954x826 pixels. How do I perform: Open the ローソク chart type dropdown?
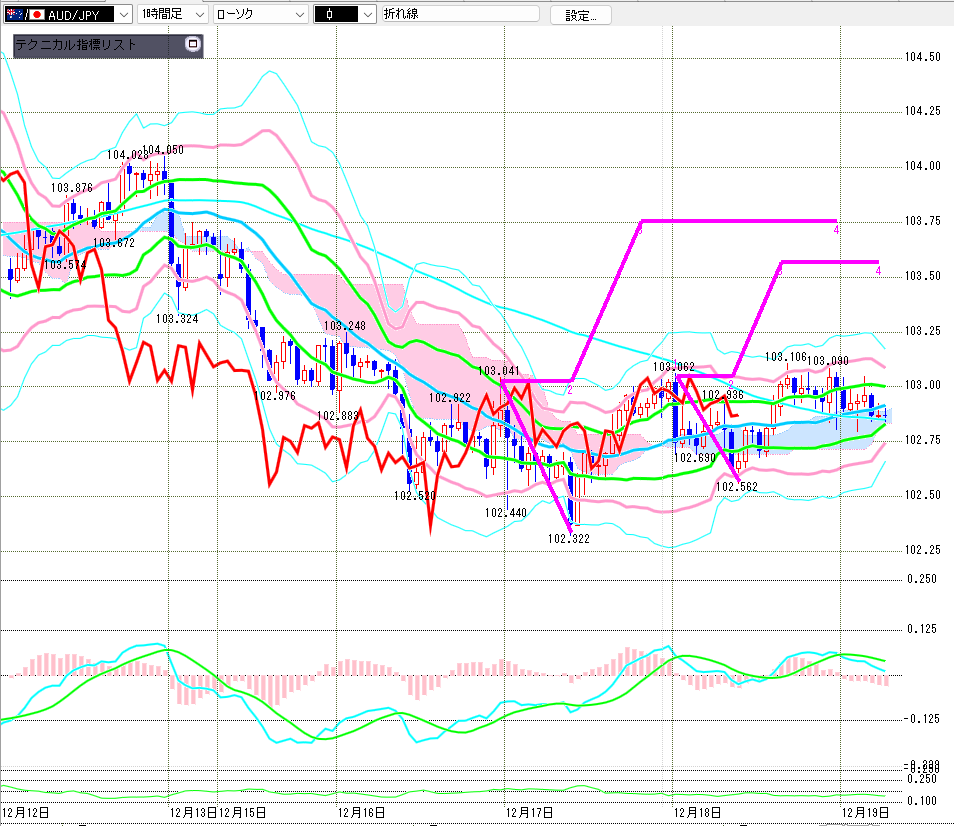299,14
